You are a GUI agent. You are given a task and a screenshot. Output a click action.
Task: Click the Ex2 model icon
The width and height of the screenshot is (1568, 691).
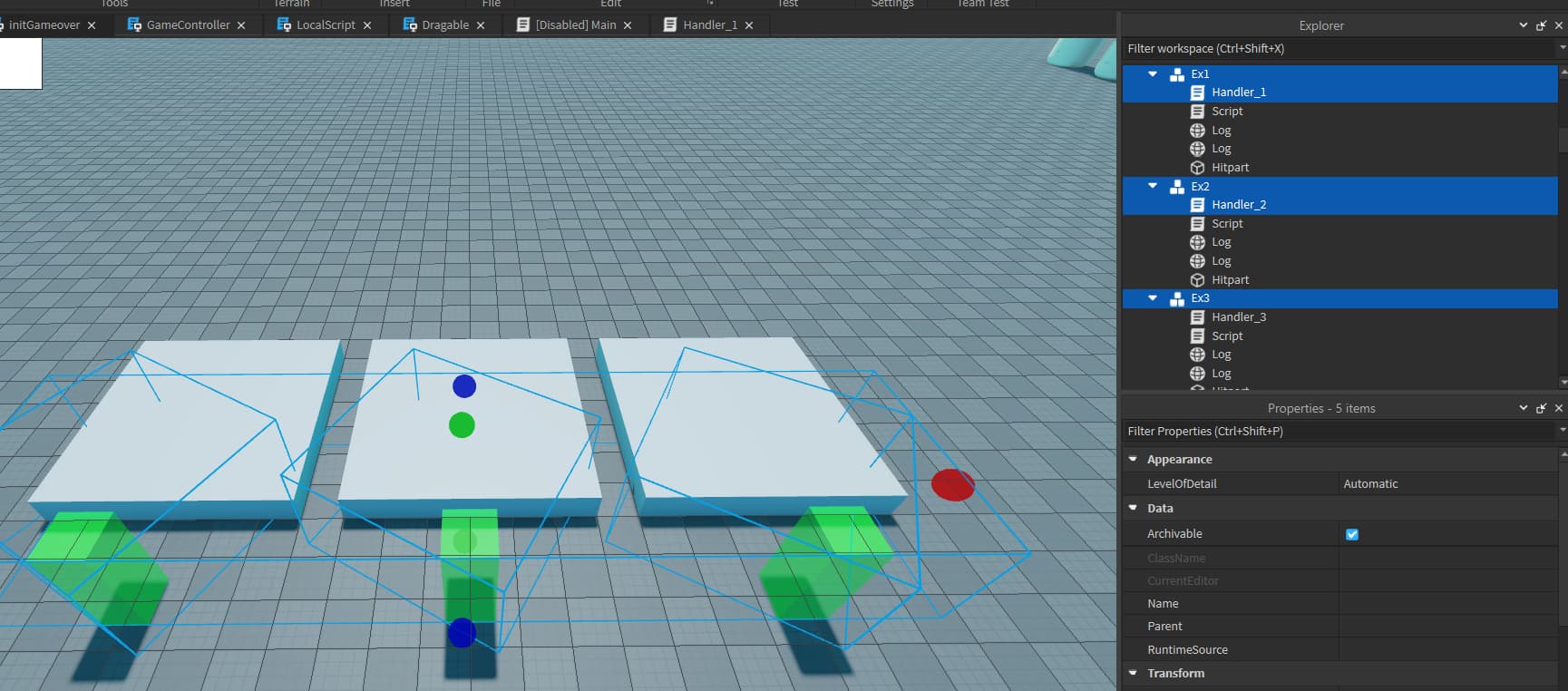click(1177, 187)
